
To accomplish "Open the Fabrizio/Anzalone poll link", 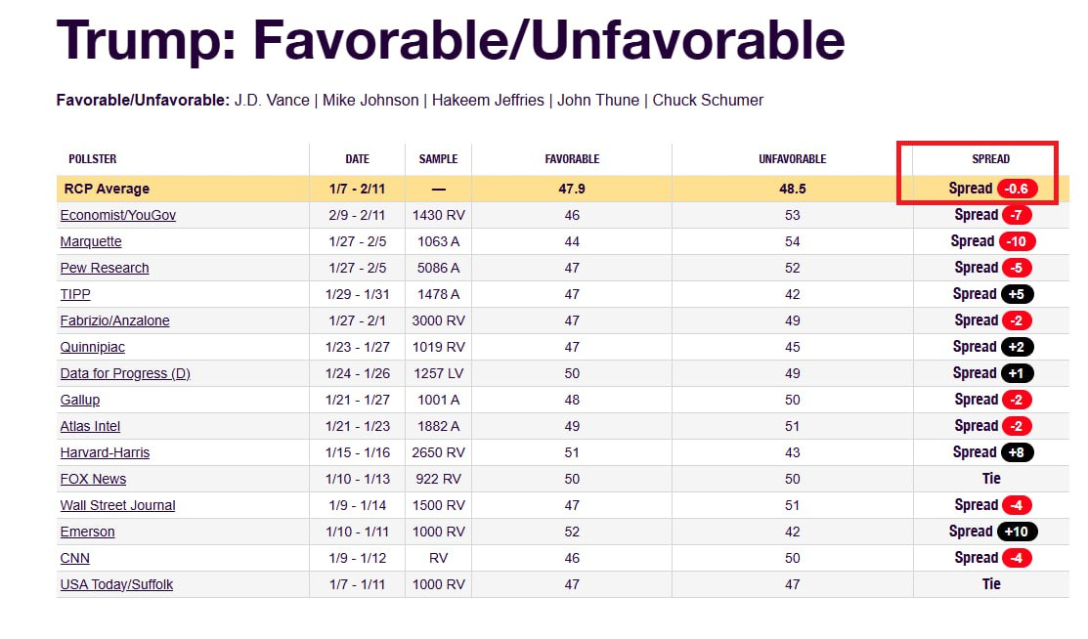I will pyautogui.click(x=115, y=321).
